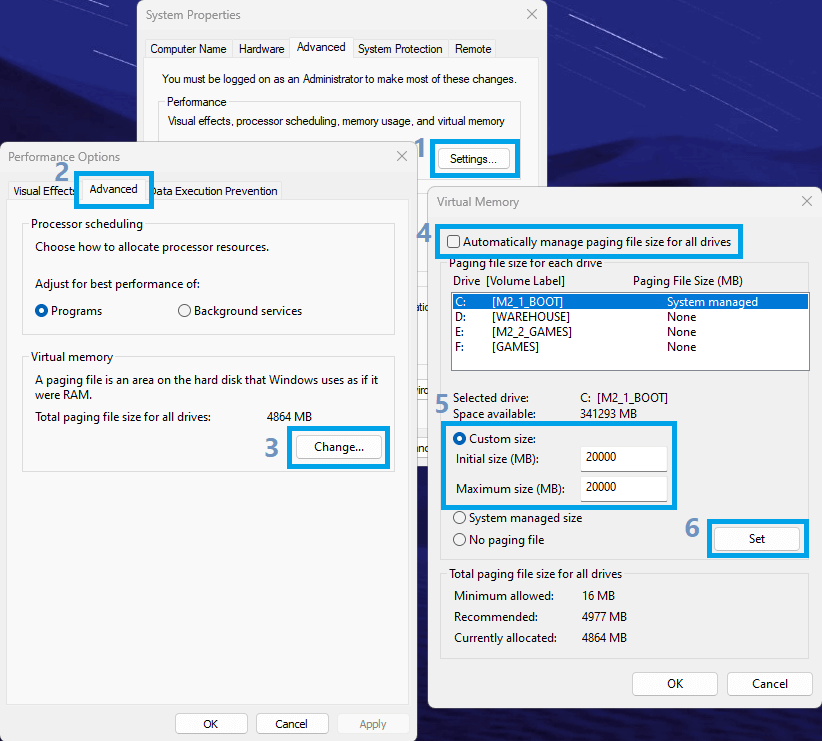Click the 4864 MB total paging file value
Viewport: 822px width, 741px height.
289,417
